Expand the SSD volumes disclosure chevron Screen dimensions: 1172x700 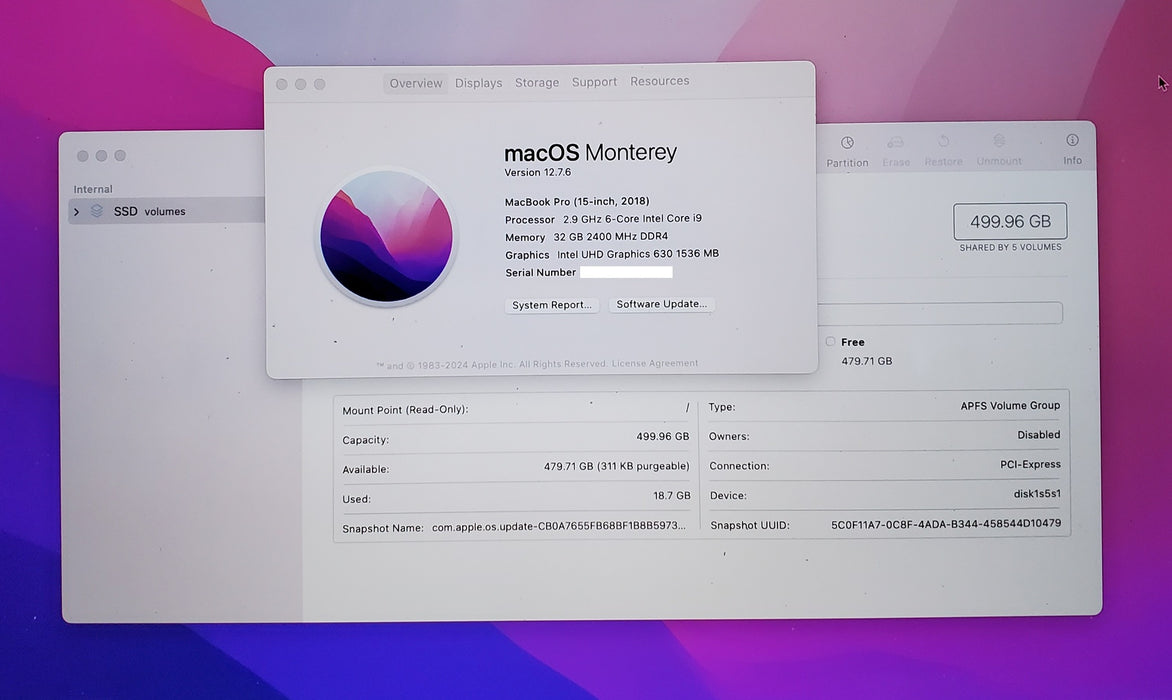click(x=76, y=212)
